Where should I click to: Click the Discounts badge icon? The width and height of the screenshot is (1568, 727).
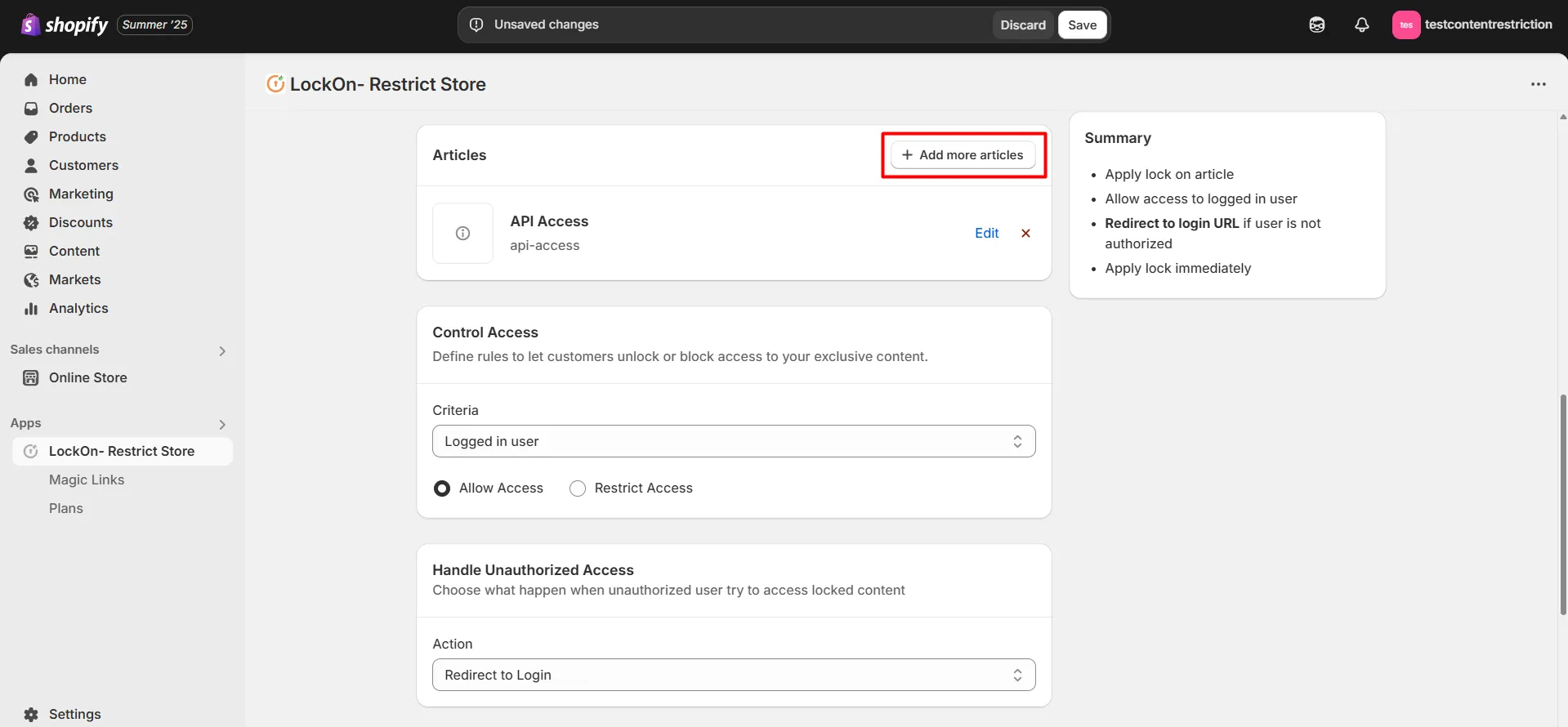pos(31,223)
